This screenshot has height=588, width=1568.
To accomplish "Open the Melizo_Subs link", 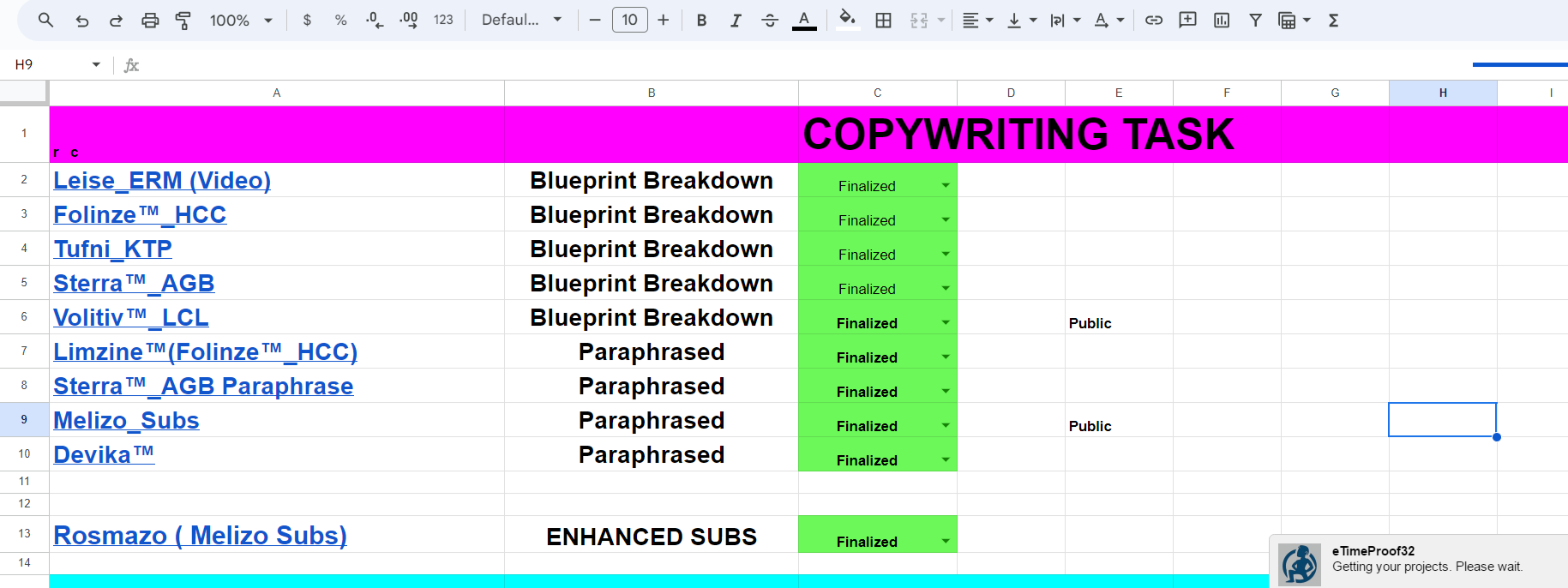I will coord(126,420).
